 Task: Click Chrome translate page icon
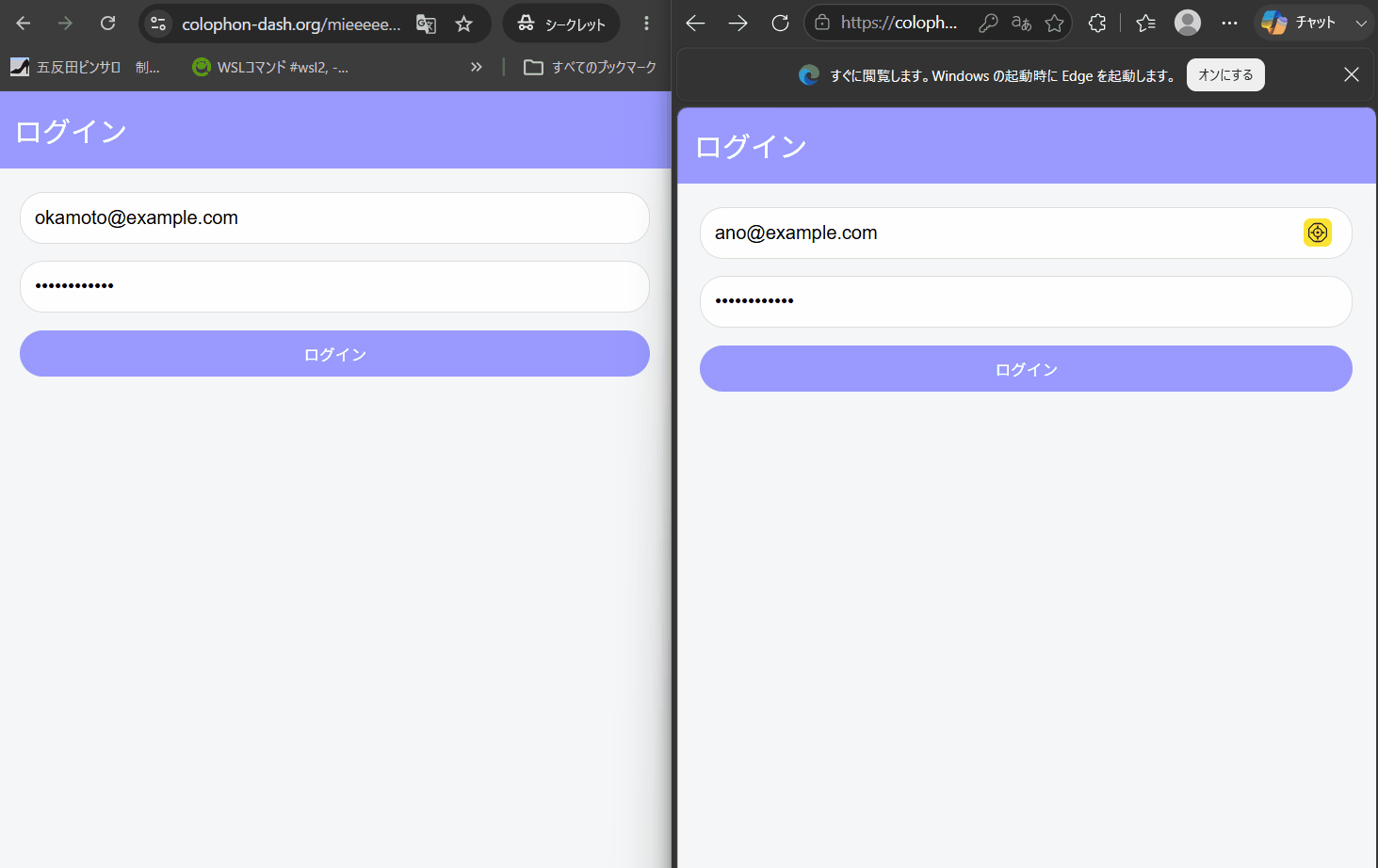[427, 24]
